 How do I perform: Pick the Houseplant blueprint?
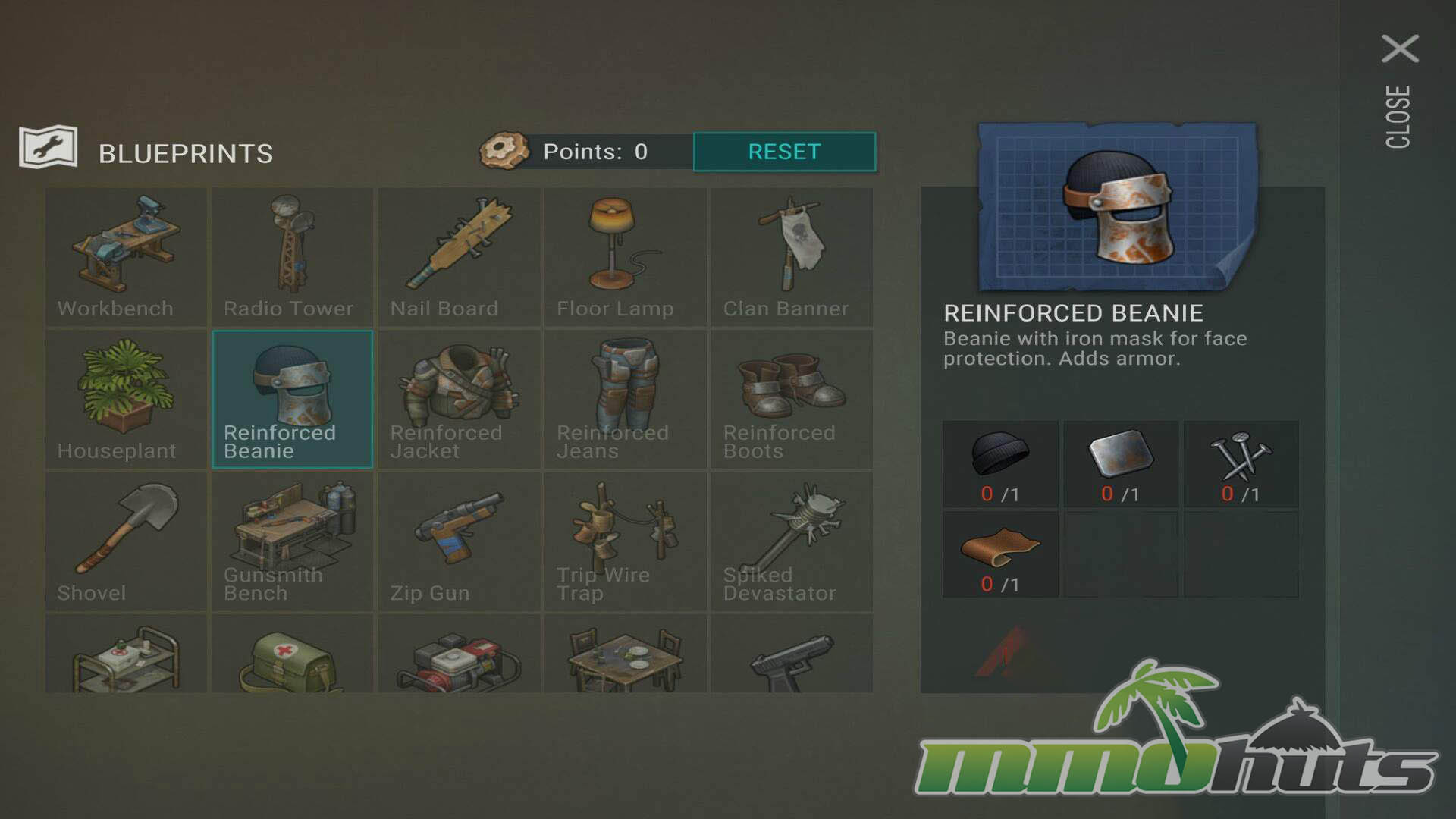126,400
